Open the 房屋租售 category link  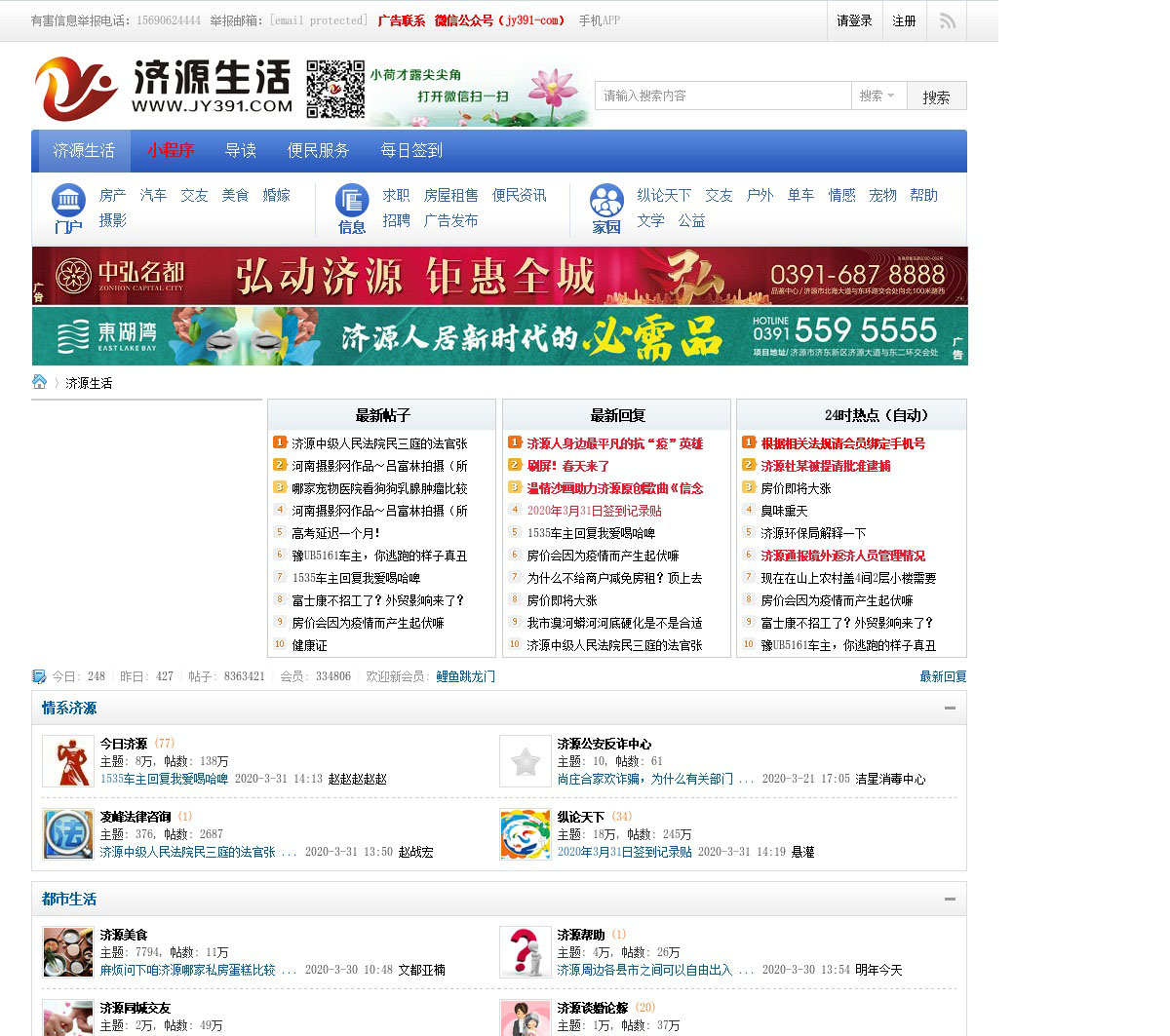(x=451, y=195)
